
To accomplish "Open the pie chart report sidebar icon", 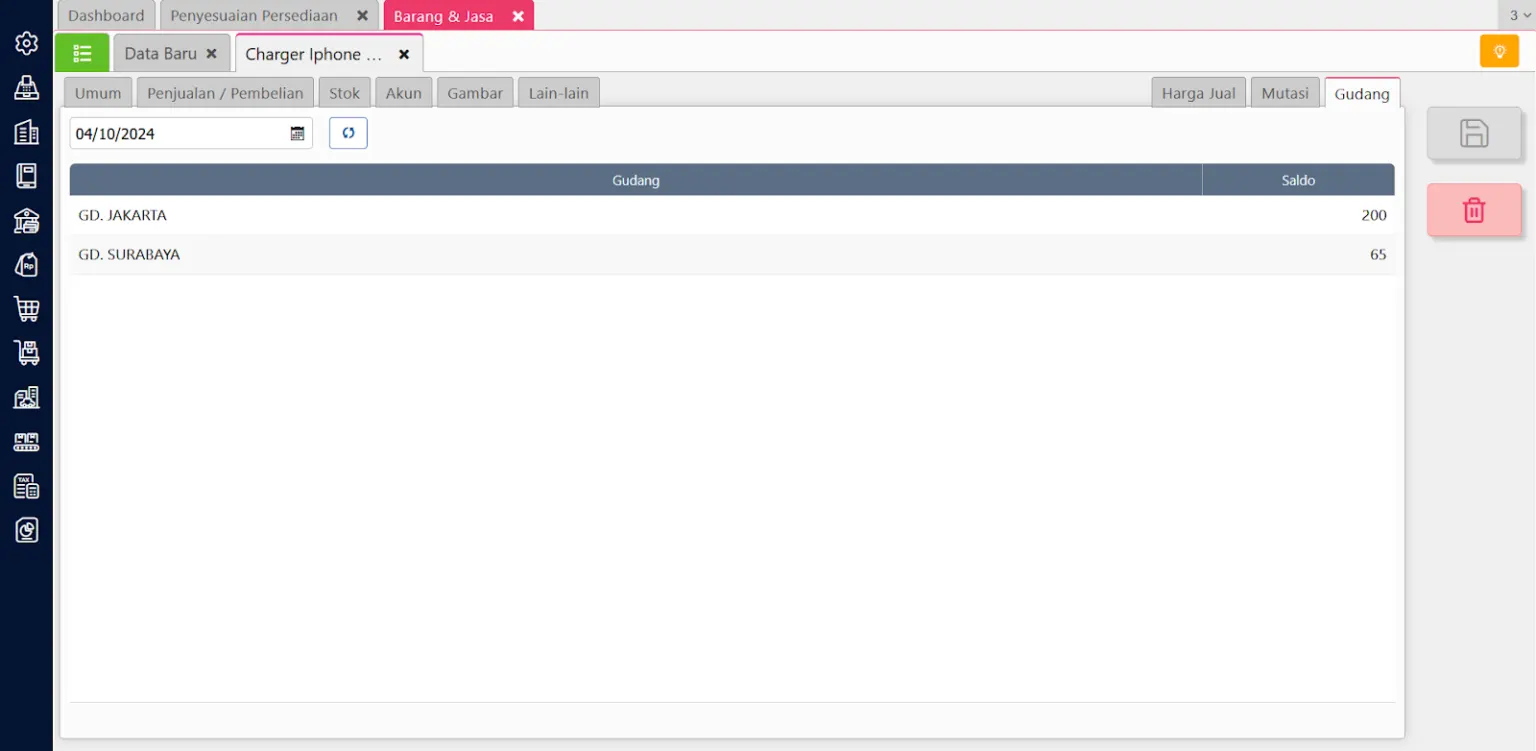I will [x=27, y=530].
